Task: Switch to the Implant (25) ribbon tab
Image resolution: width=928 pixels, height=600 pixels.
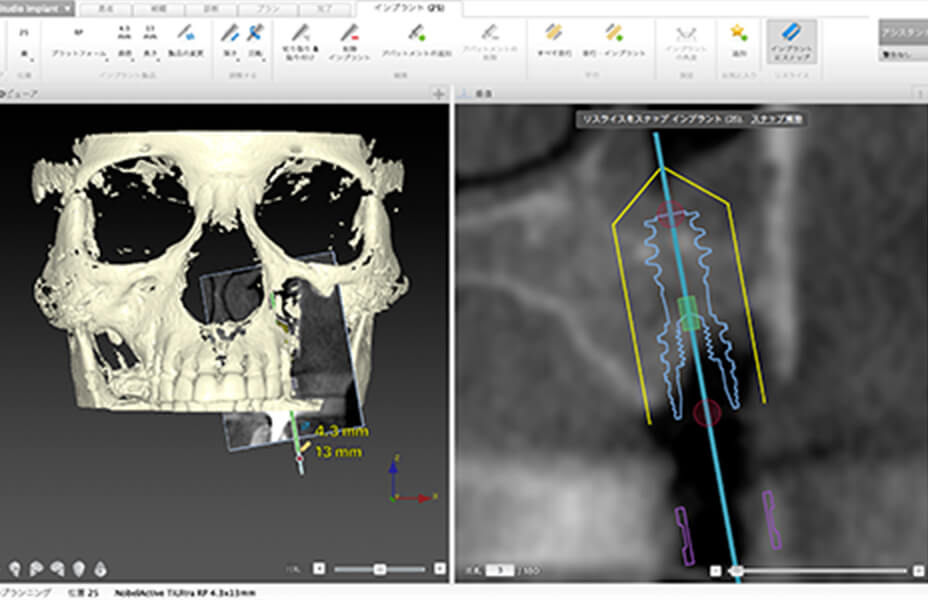Action: (x=410, y=8)
